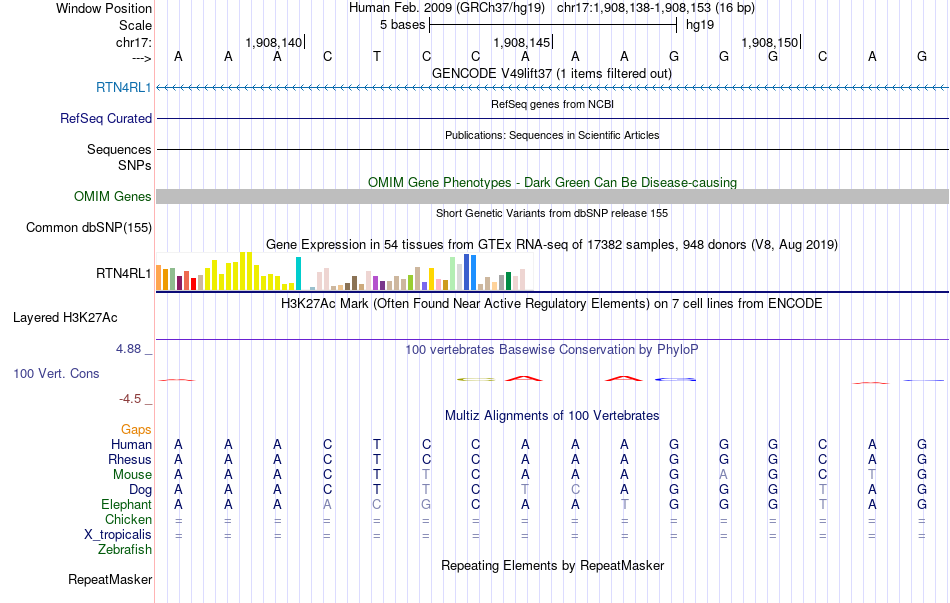Select the Elephant species label

[126, 505]
